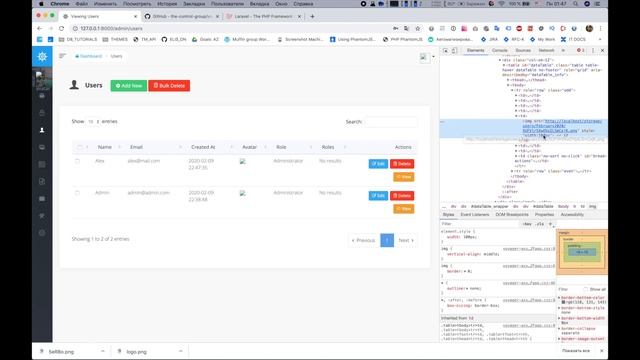Click the Alex row avatar image
Viewport: 640px width, 360px height.
[x=242, y=161]
